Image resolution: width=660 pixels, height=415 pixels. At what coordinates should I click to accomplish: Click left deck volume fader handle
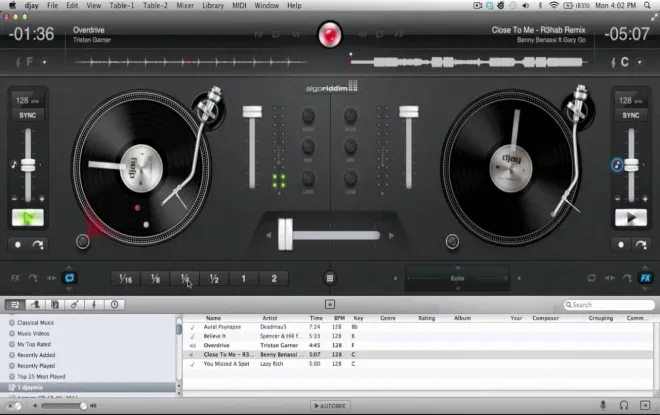tap(252, 112)
